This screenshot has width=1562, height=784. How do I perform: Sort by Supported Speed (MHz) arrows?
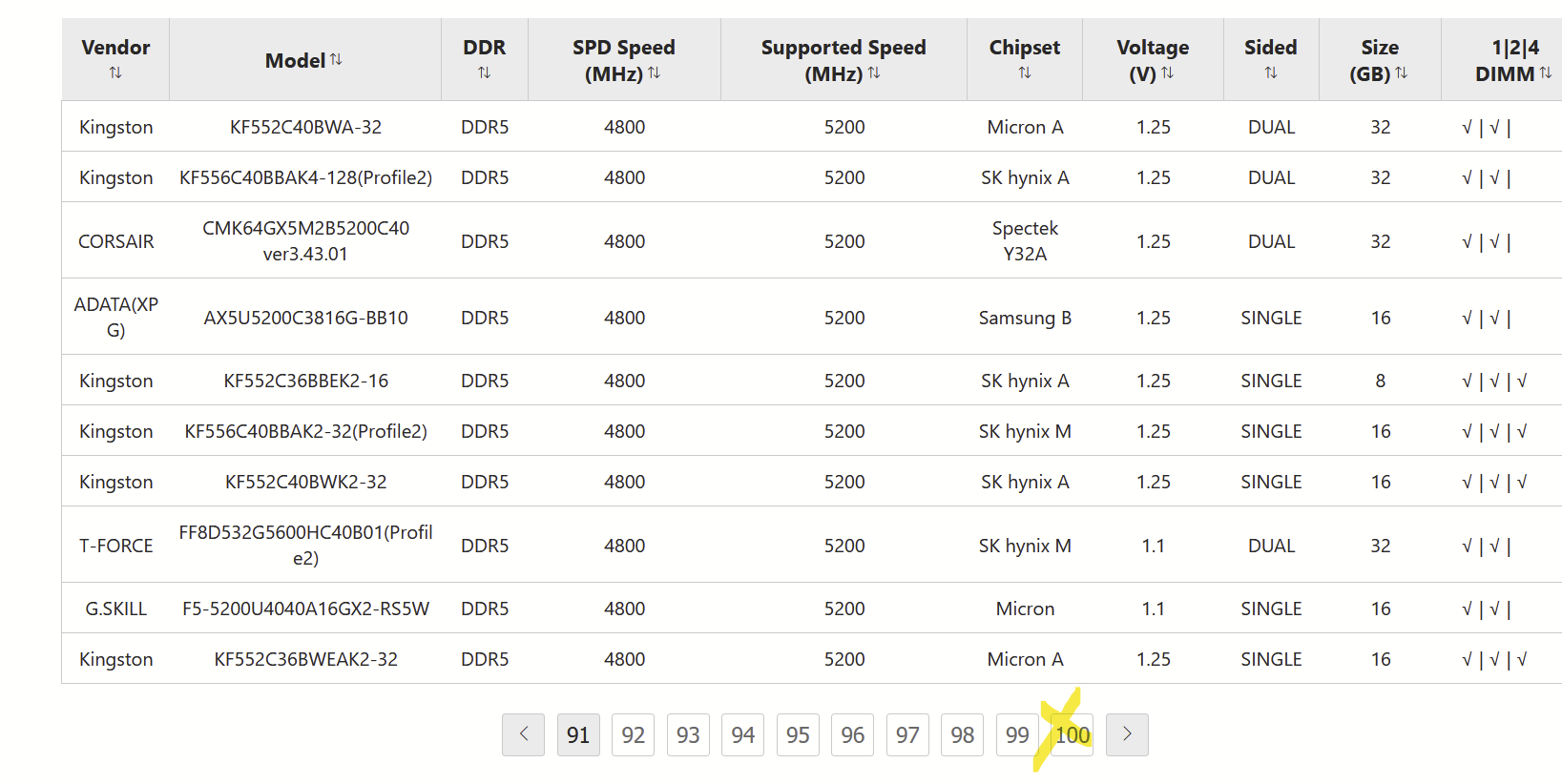pyautogui.click(x=874, y=72)
